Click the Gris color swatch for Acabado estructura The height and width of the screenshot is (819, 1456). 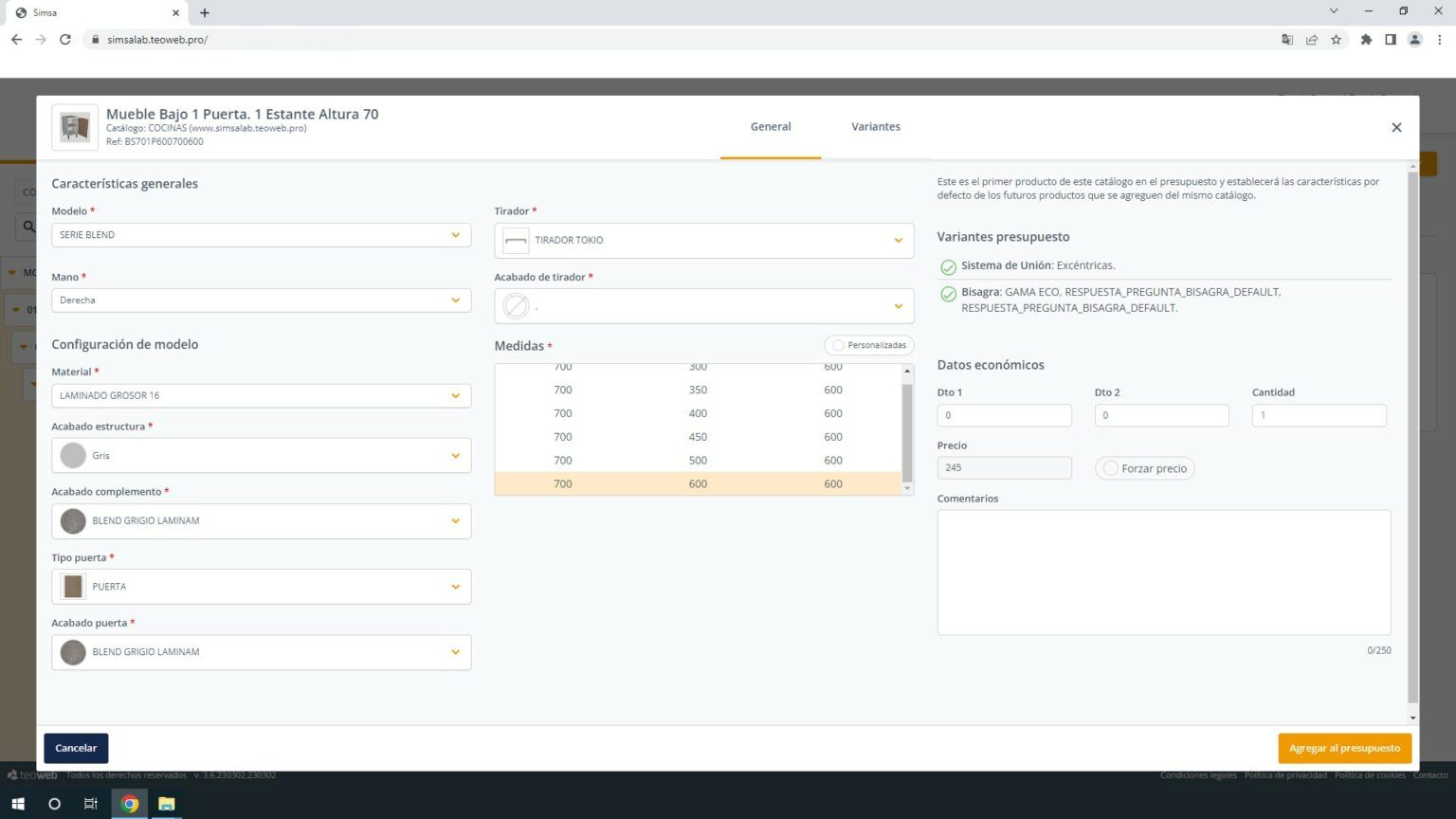[x=73, y=455]
